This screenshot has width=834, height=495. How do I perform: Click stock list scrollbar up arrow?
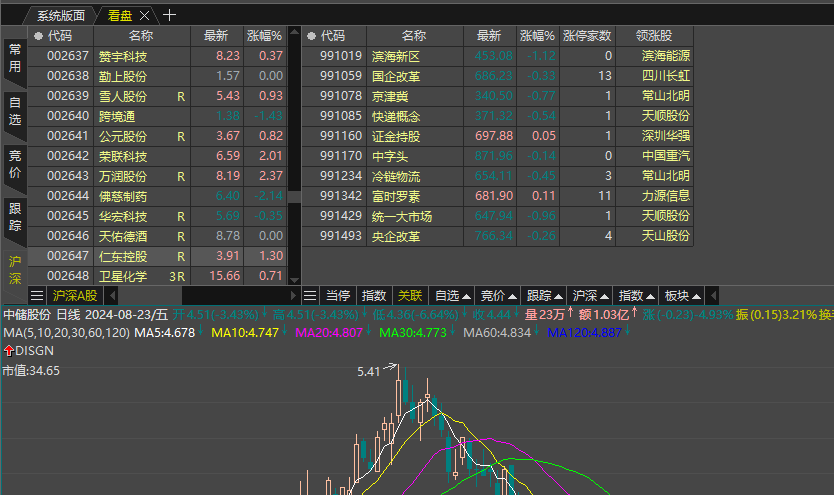[294, 32]
